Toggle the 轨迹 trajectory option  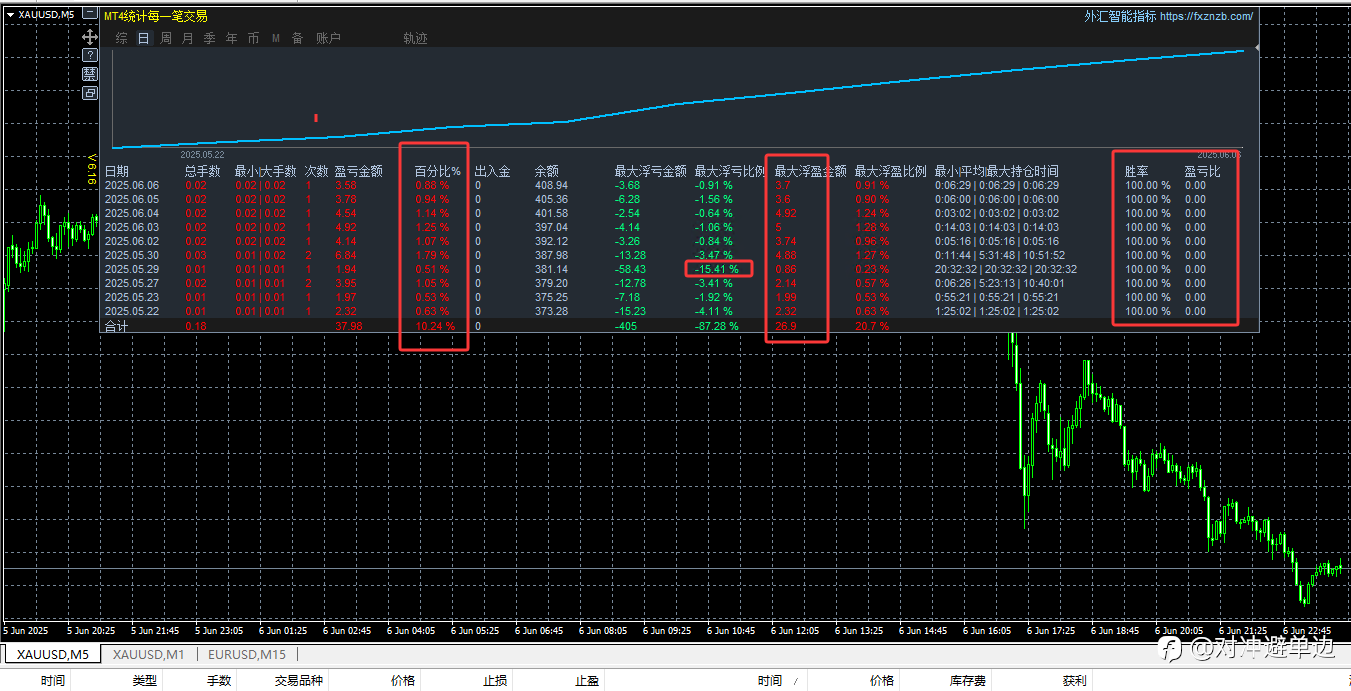coord(415,38)
